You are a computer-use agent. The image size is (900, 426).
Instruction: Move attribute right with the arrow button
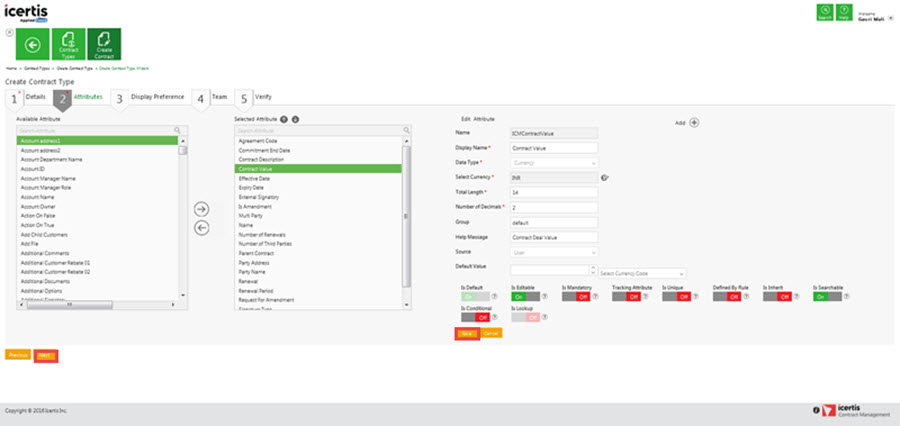[201, 209]
